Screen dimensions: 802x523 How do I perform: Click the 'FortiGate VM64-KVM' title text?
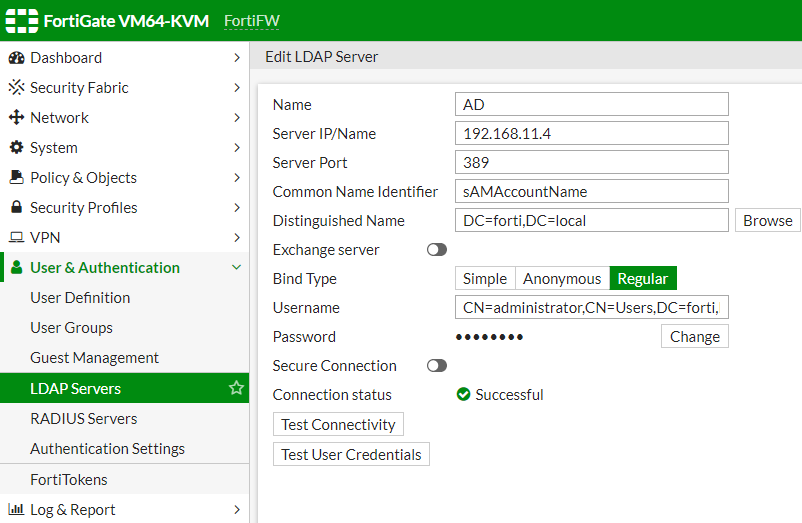(x=126, y=21)
